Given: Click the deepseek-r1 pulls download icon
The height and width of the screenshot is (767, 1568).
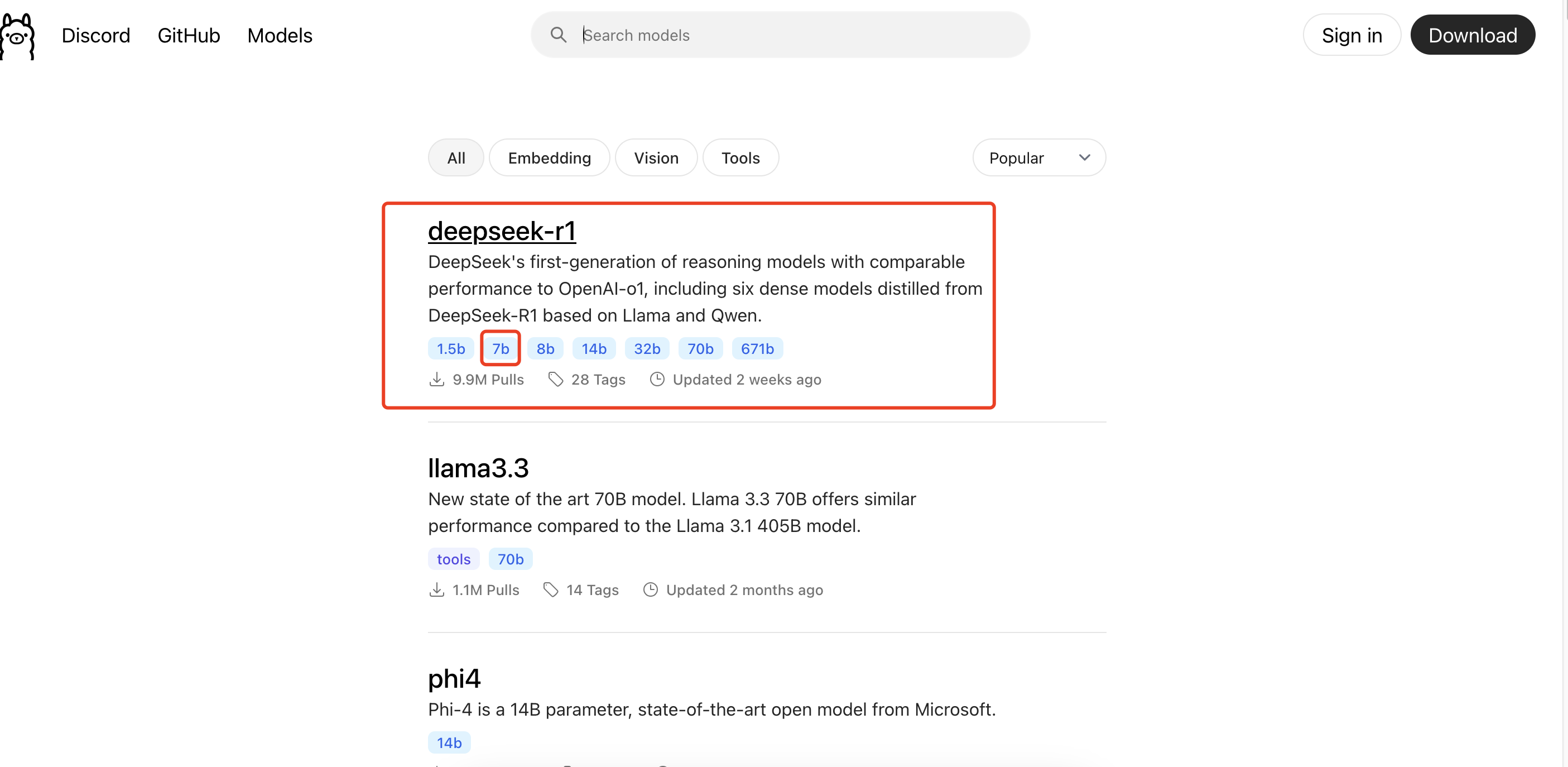Looking at the screenshot, I should (436, 379).
